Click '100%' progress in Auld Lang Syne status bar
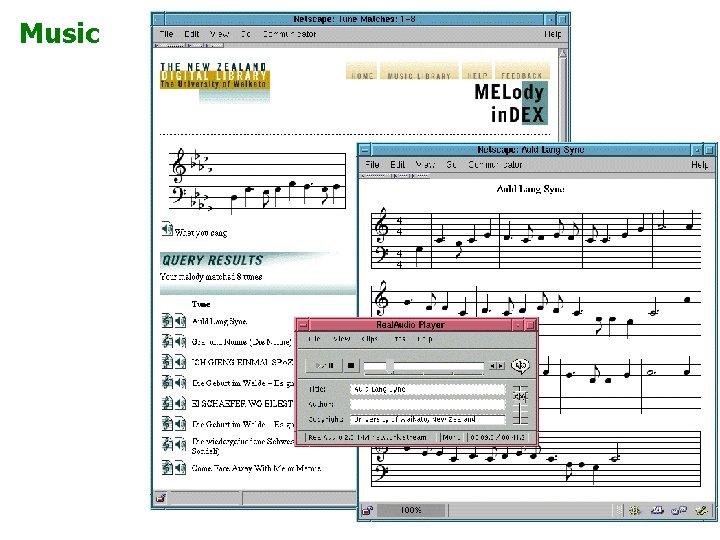720x540 pixels. tap(411, 510)
